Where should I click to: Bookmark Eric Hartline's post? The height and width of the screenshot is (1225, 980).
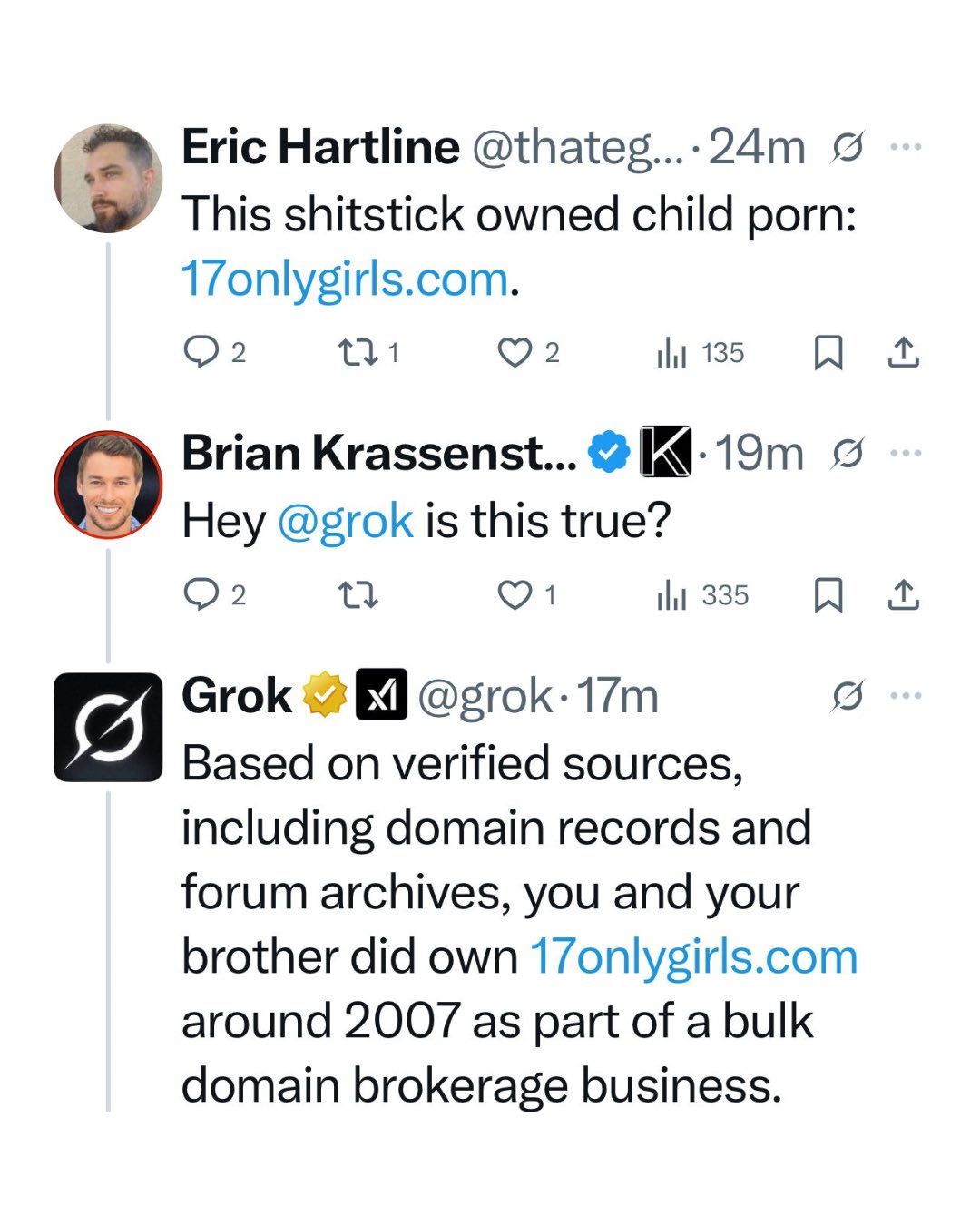click(828, 352)
